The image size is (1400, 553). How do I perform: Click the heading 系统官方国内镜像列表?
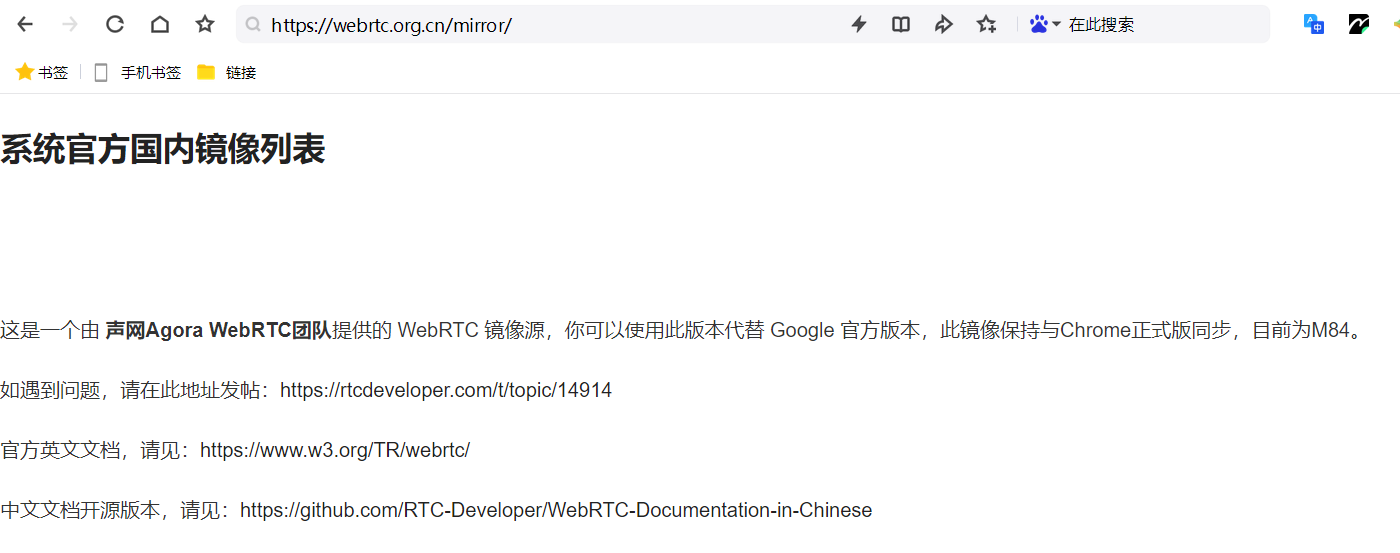coord(163,150)
